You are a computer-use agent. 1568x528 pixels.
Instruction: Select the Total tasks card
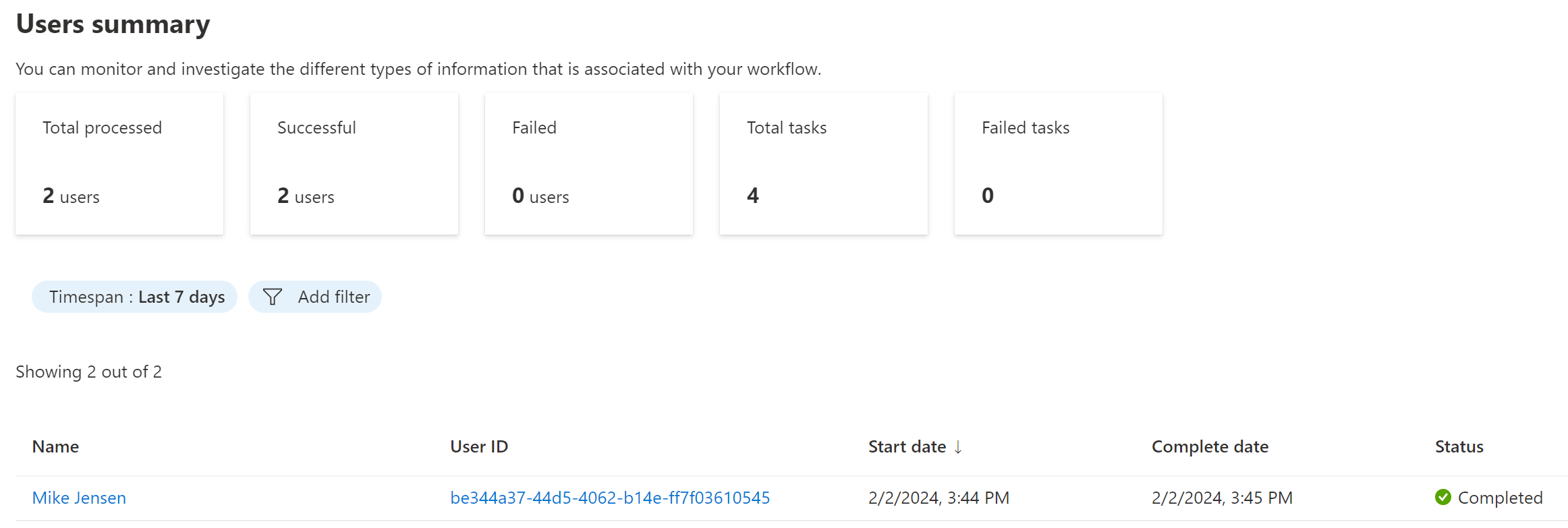(x=824, y=164)
